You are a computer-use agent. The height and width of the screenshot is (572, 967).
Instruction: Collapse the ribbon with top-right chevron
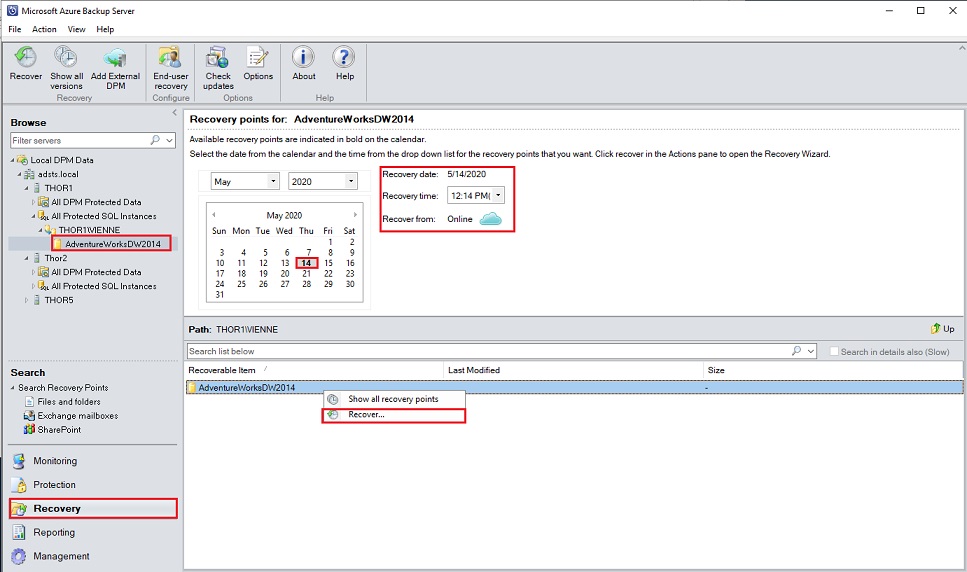(x=961, y=47)
